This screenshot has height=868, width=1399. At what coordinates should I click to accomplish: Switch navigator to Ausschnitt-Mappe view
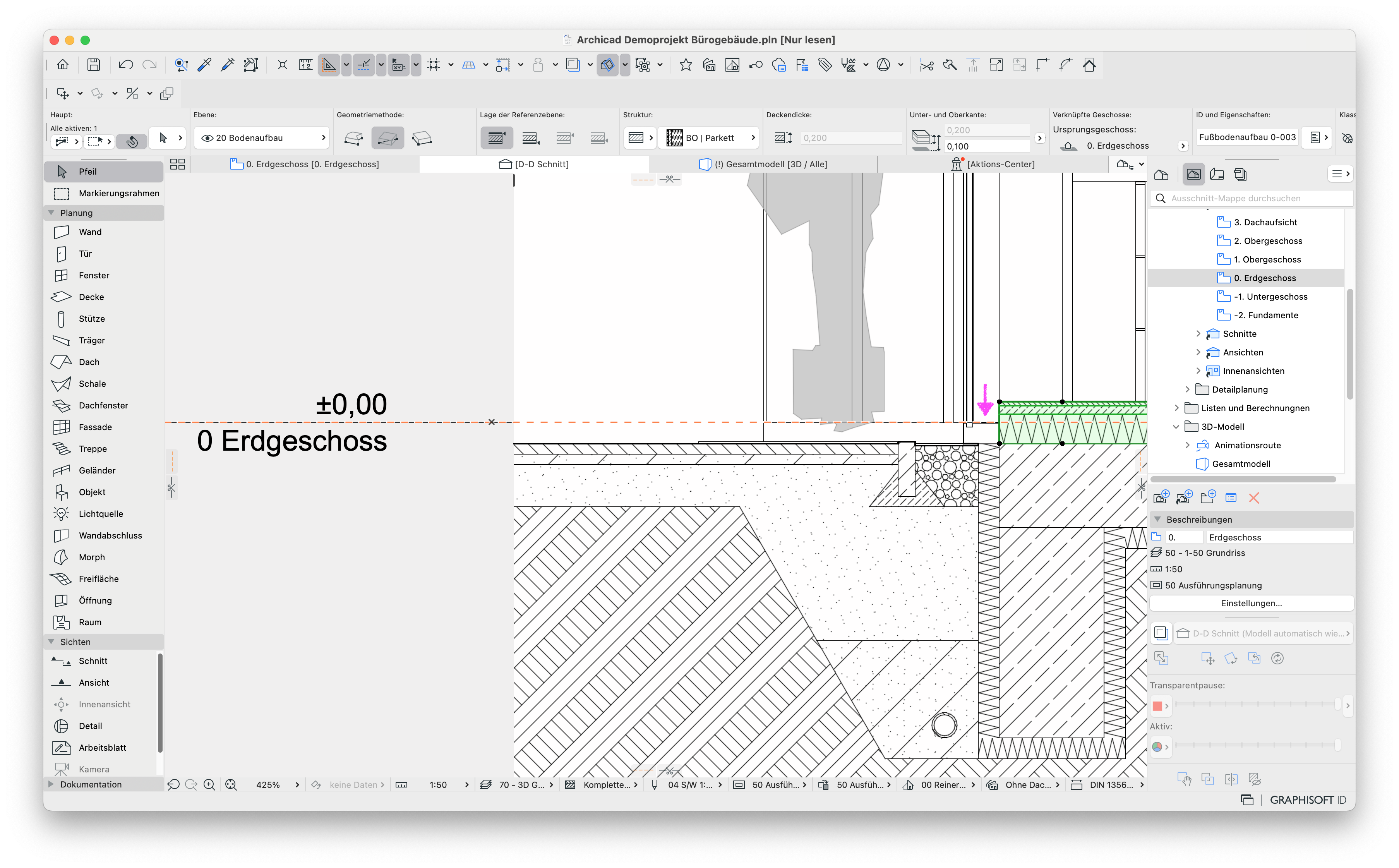coord(1193,175)
